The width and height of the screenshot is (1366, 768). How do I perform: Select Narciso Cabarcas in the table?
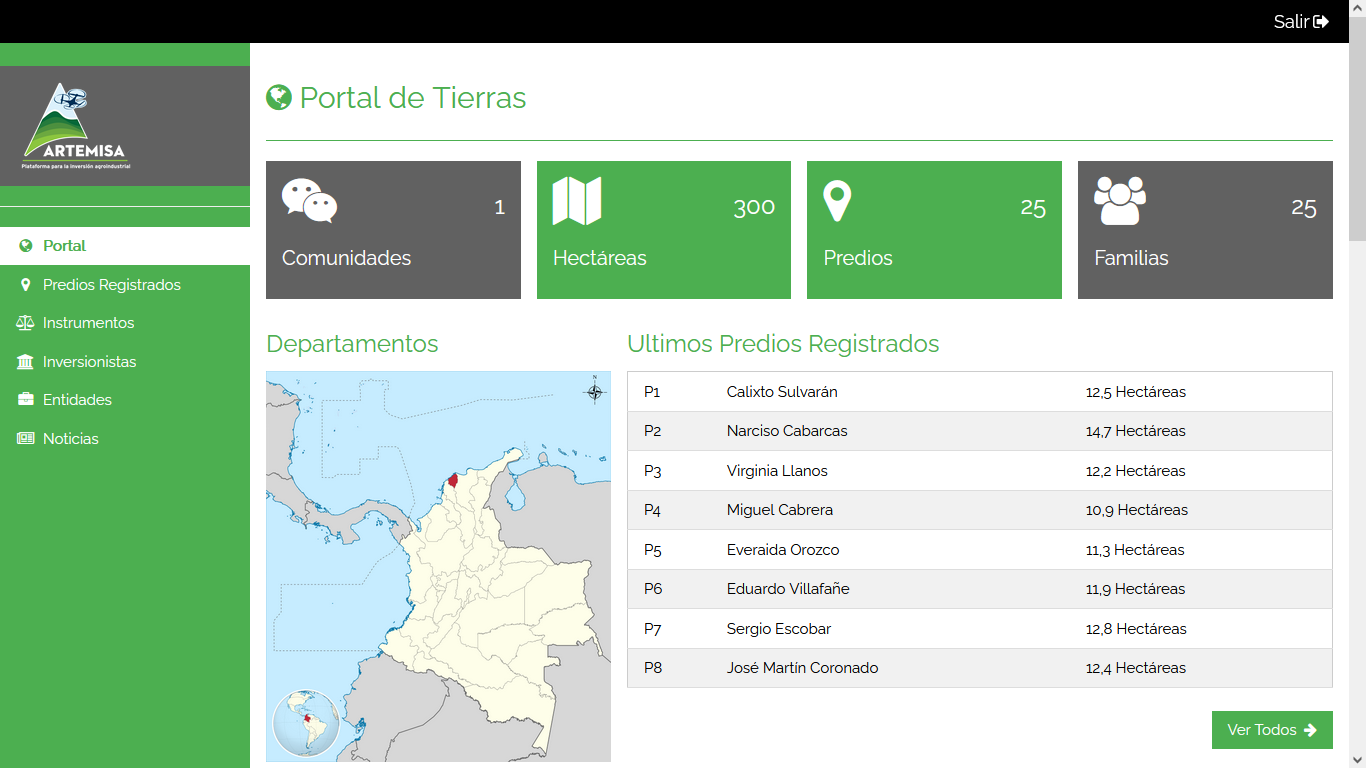[787, 431]
